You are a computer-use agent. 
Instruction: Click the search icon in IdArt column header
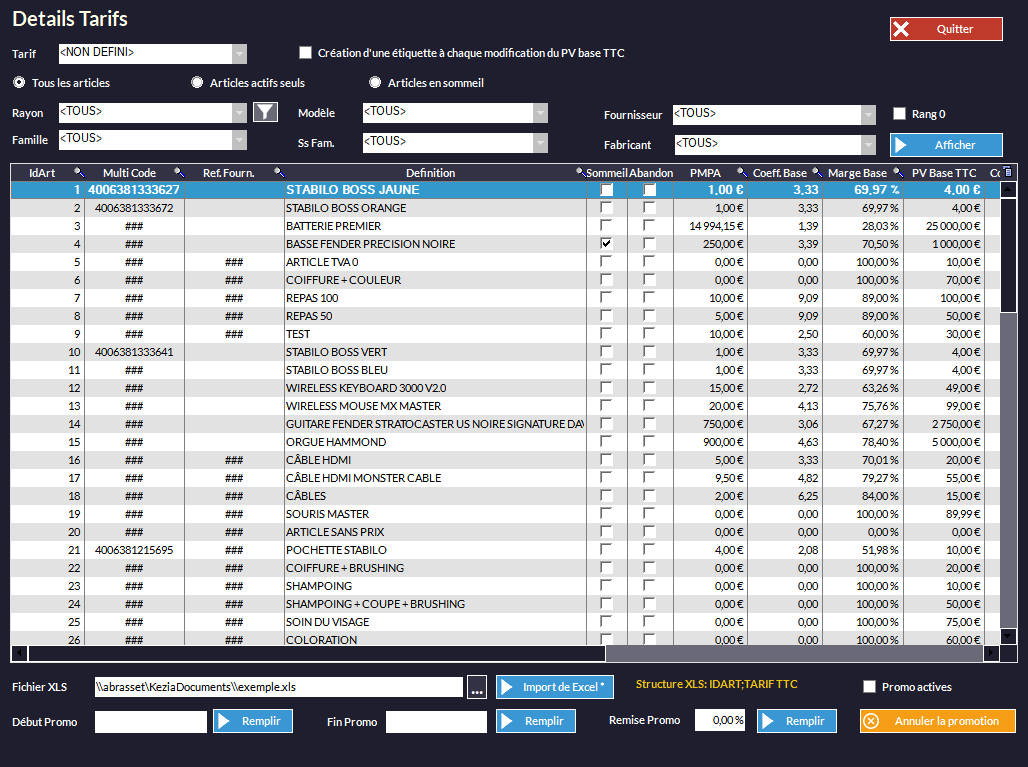point(80,173)
